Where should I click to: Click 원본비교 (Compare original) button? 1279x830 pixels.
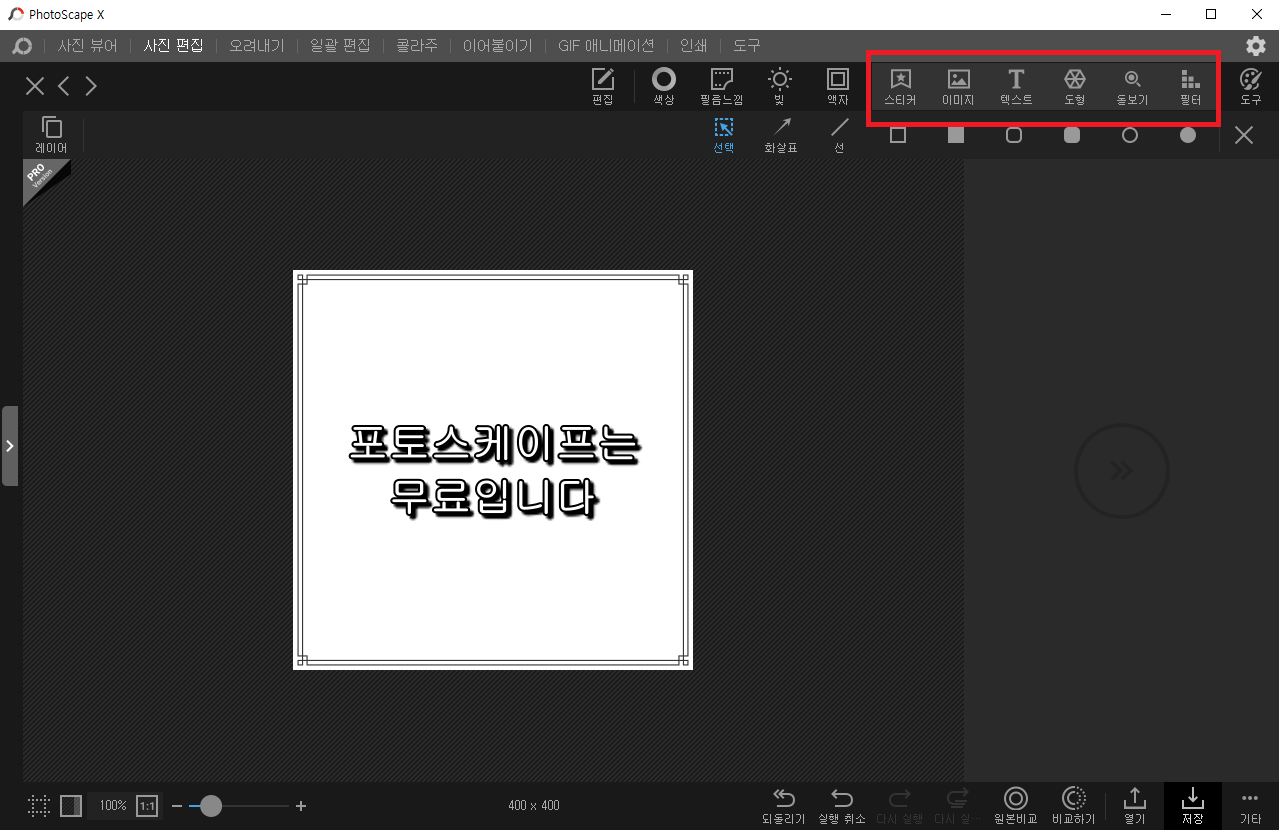point(1016,806)
